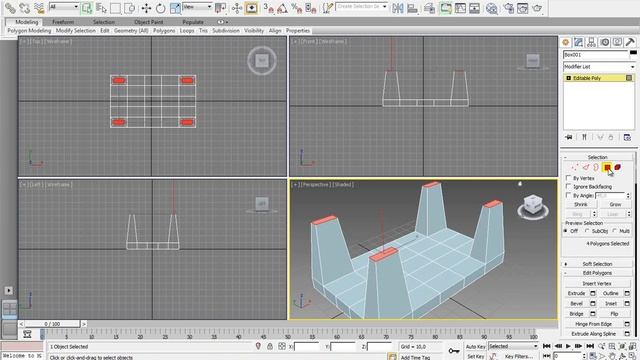Toggle the 3D Snaps icon

268,7
